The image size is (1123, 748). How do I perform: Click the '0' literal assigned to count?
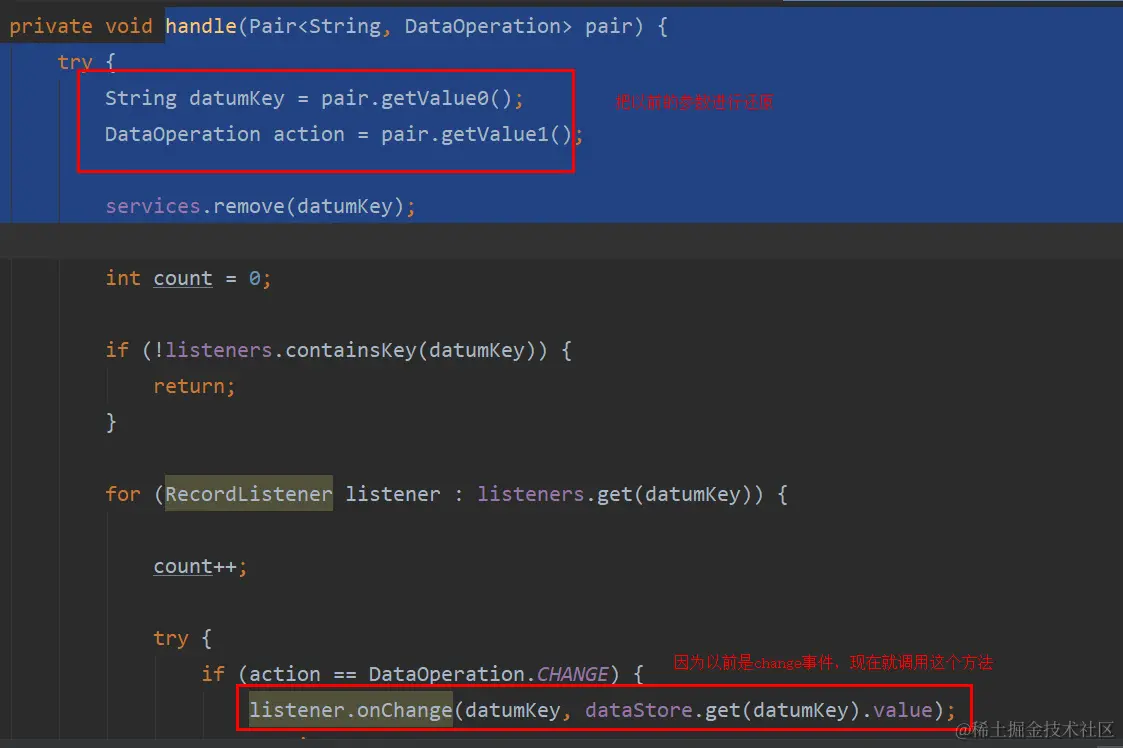click(255, 278)
